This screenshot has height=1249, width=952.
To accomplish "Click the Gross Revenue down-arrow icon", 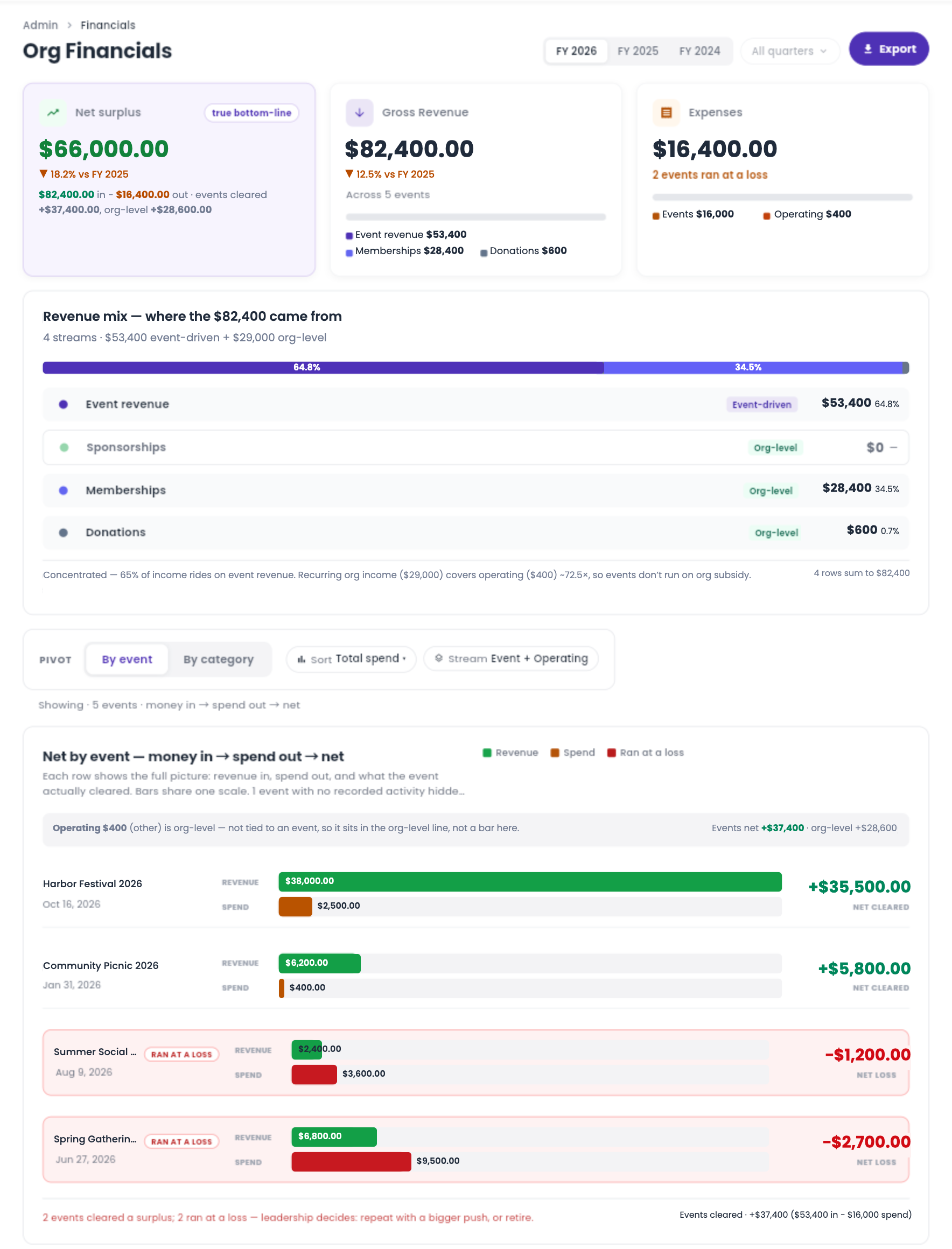I will 359,112.
